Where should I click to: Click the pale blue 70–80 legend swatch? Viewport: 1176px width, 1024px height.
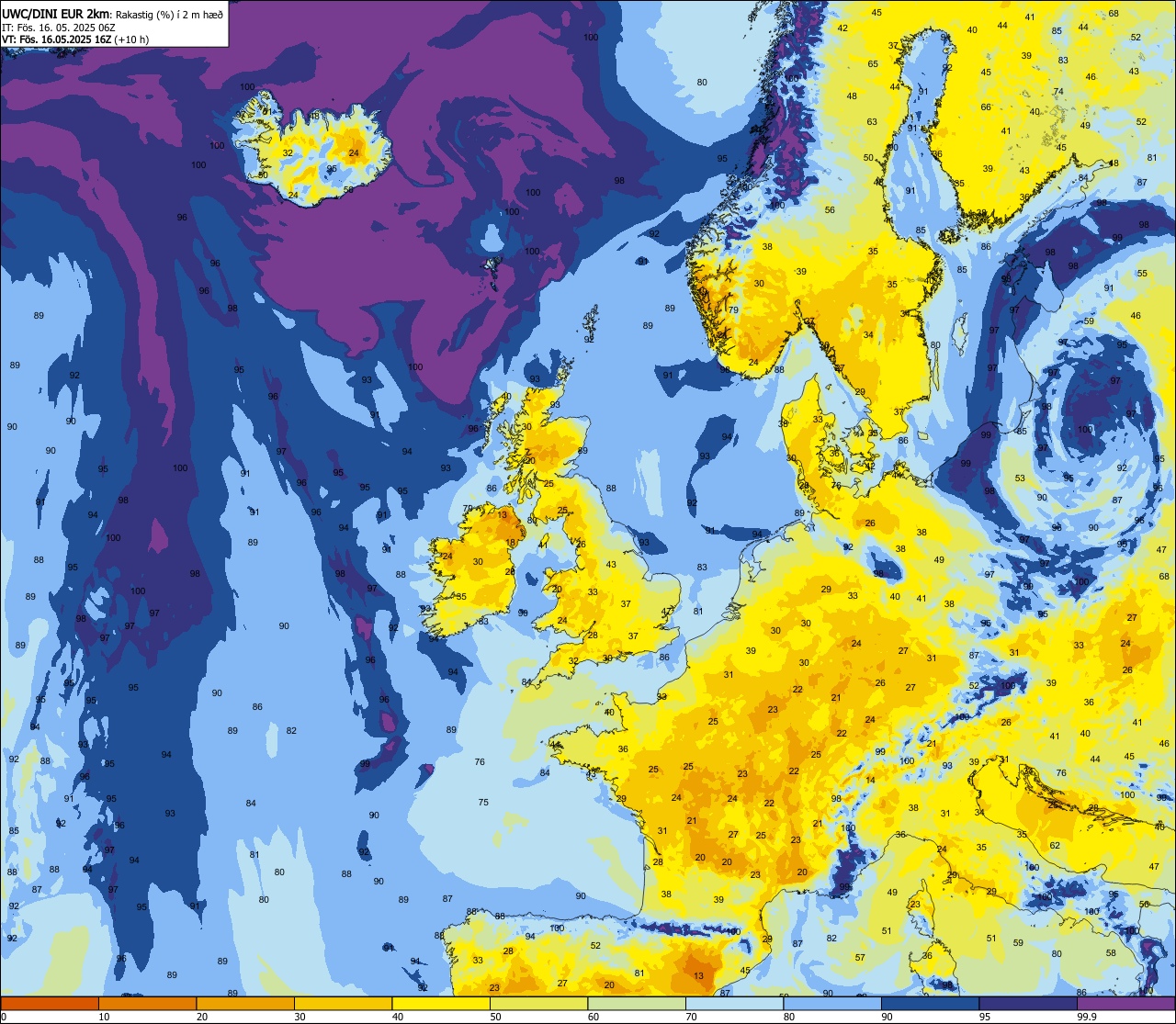[x=734, y=1003]
